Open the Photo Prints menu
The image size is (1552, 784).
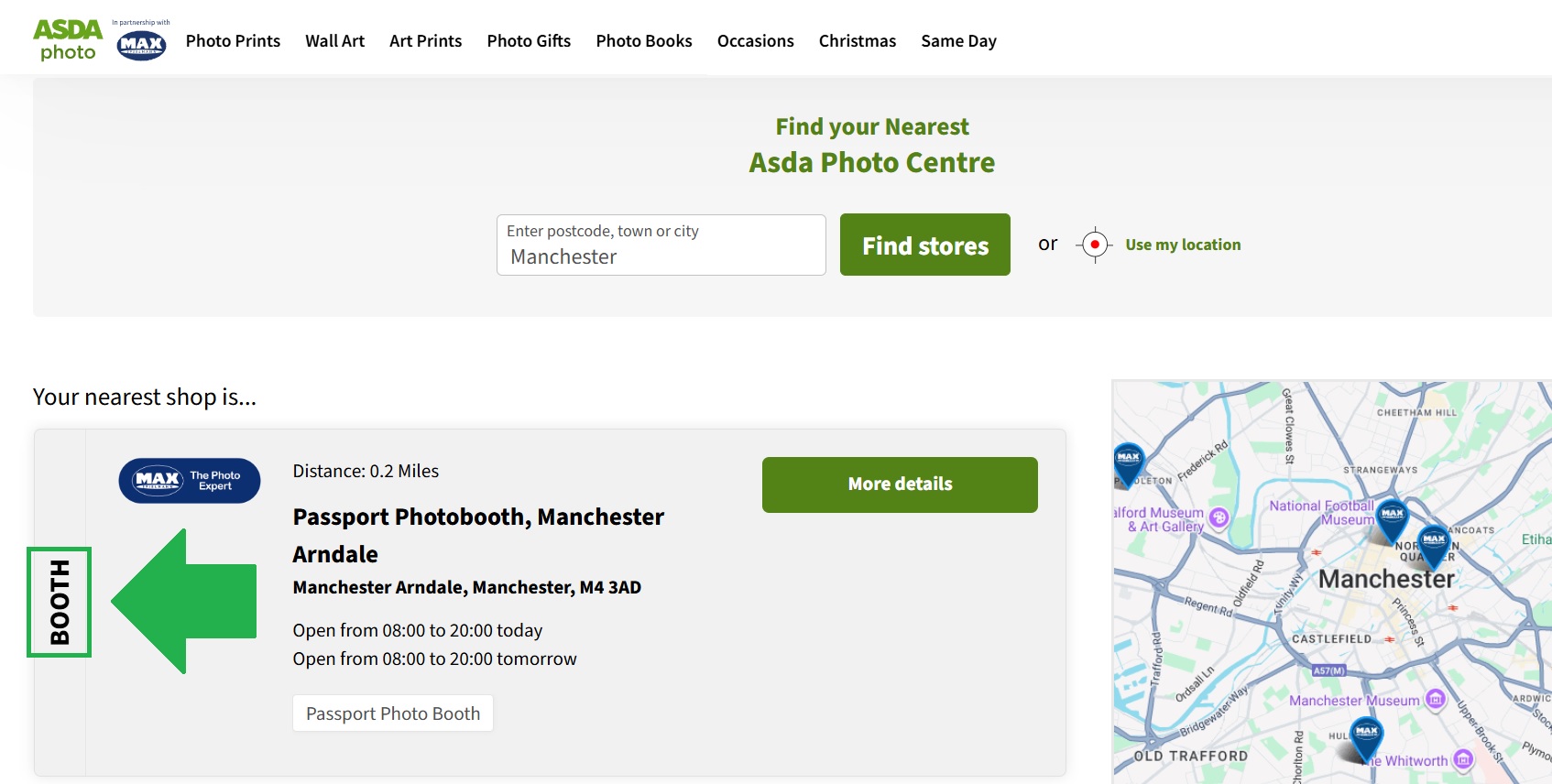pyautogui.click(x=233, y=40)
